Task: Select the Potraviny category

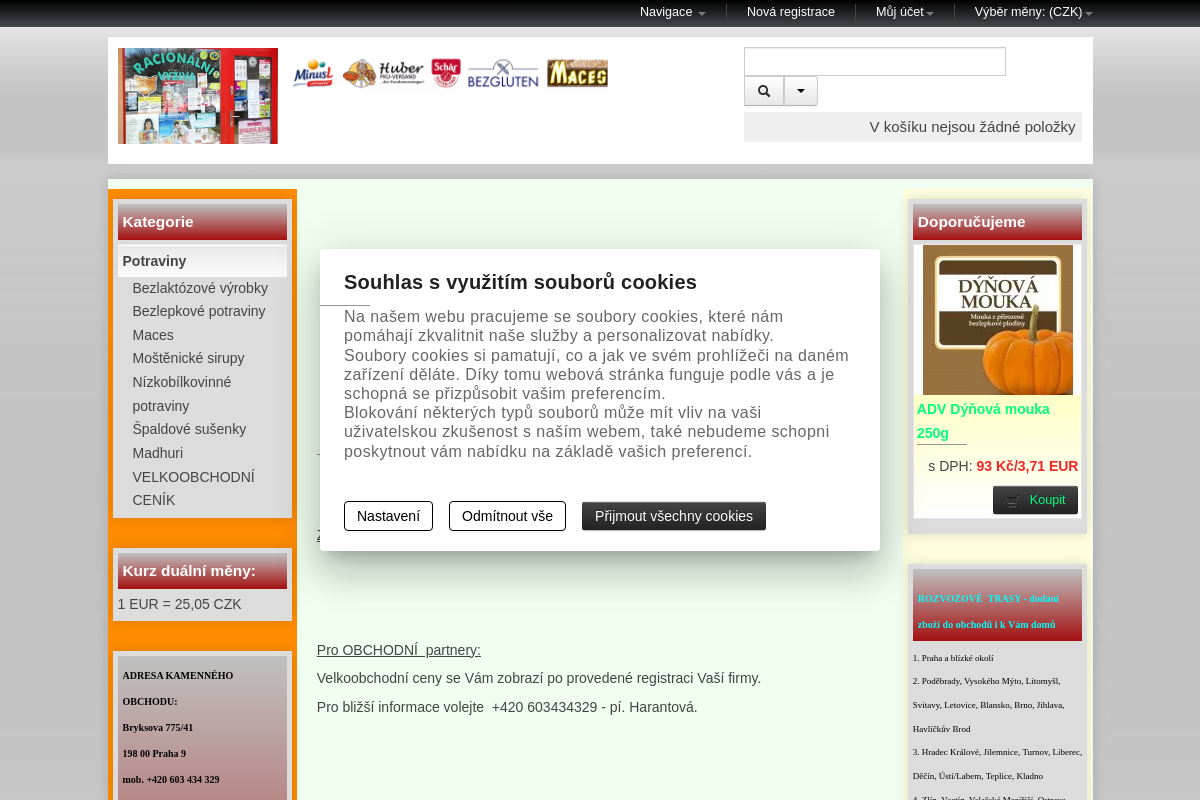Action: coord(202,261)
